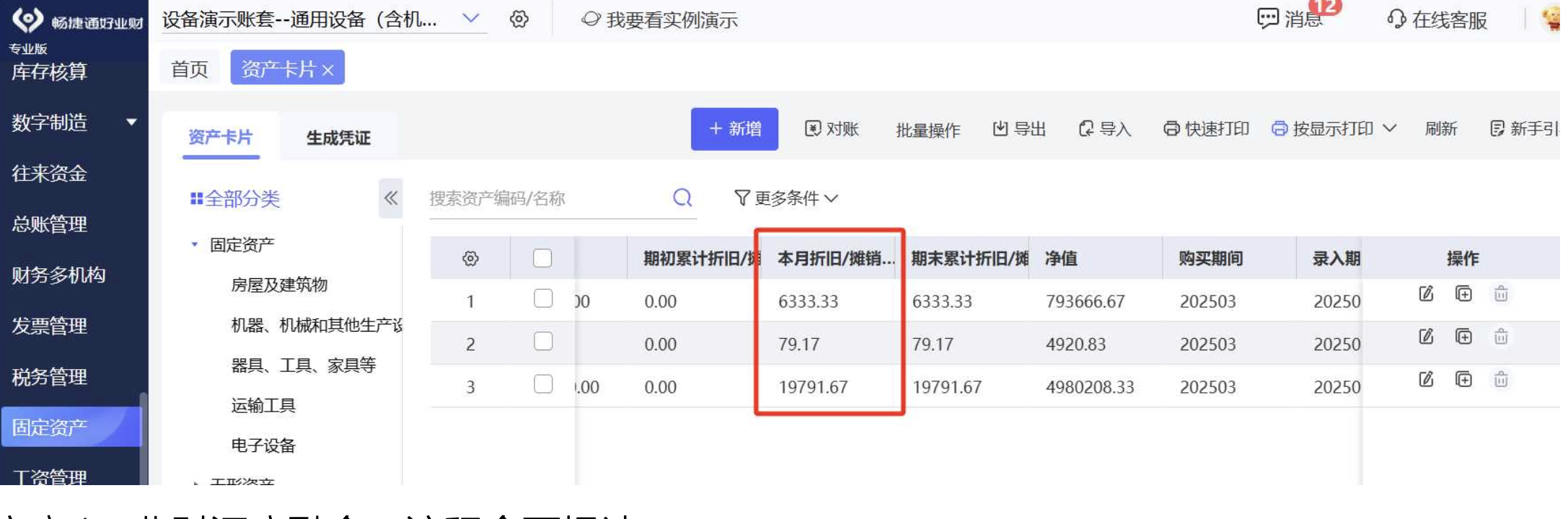Edit the asset in row 2
This screenshot has width=1568, height=519.
point(1426,337)
